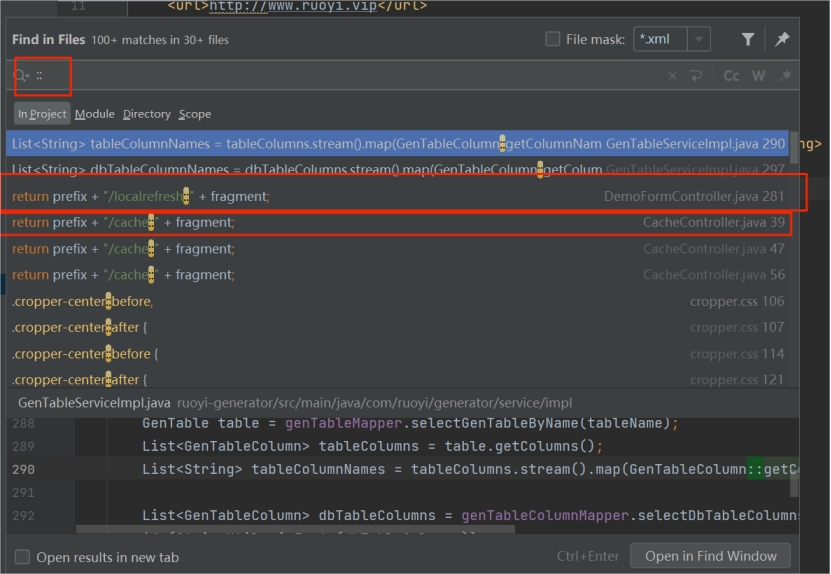
Task: Clear the search text with X icon
Action: pos(672,76)
